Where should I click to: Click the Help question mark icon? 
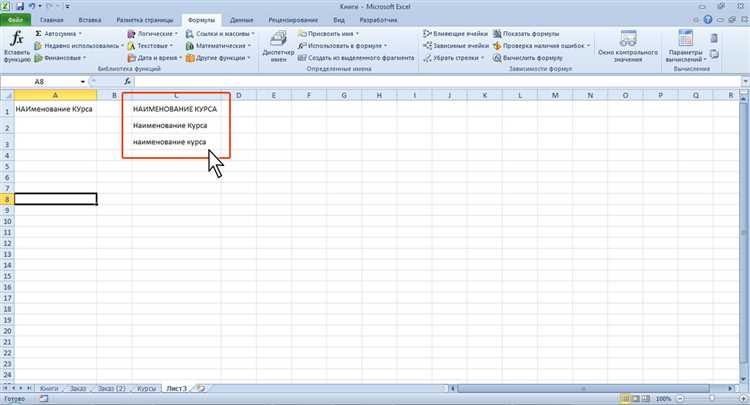pos(708,20)
